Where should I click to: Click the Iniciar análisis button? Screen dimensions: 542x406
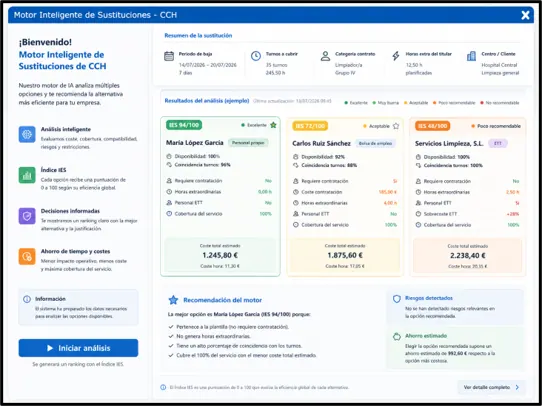click(78, 348)
